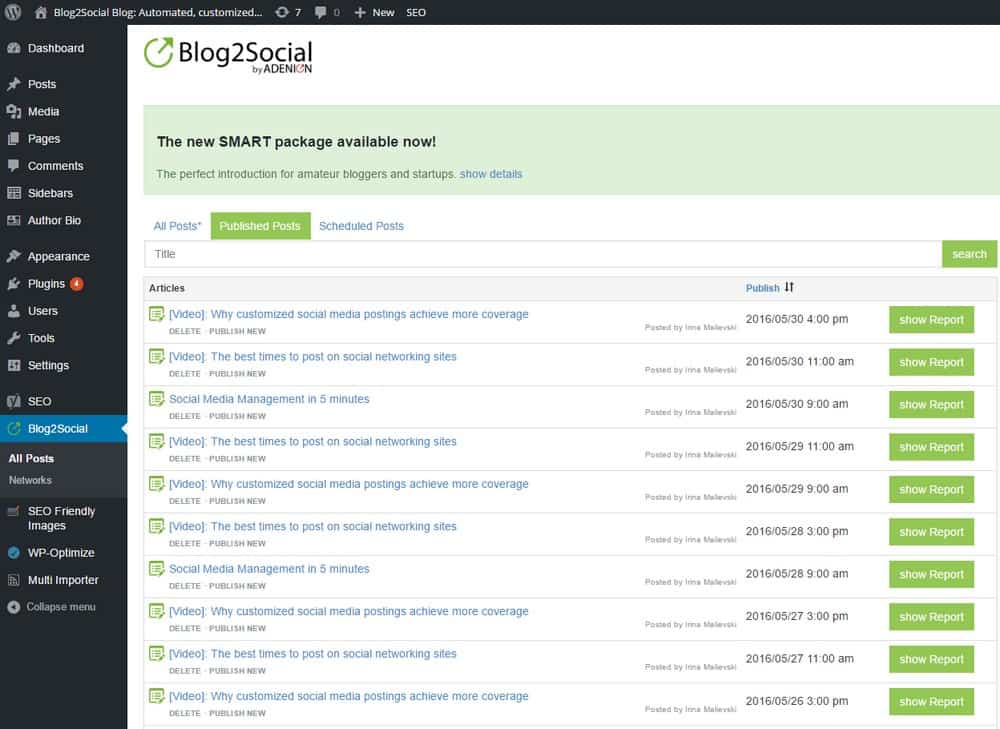
Task: Click the home site icon in admin bar
Action: pos(41,13)
